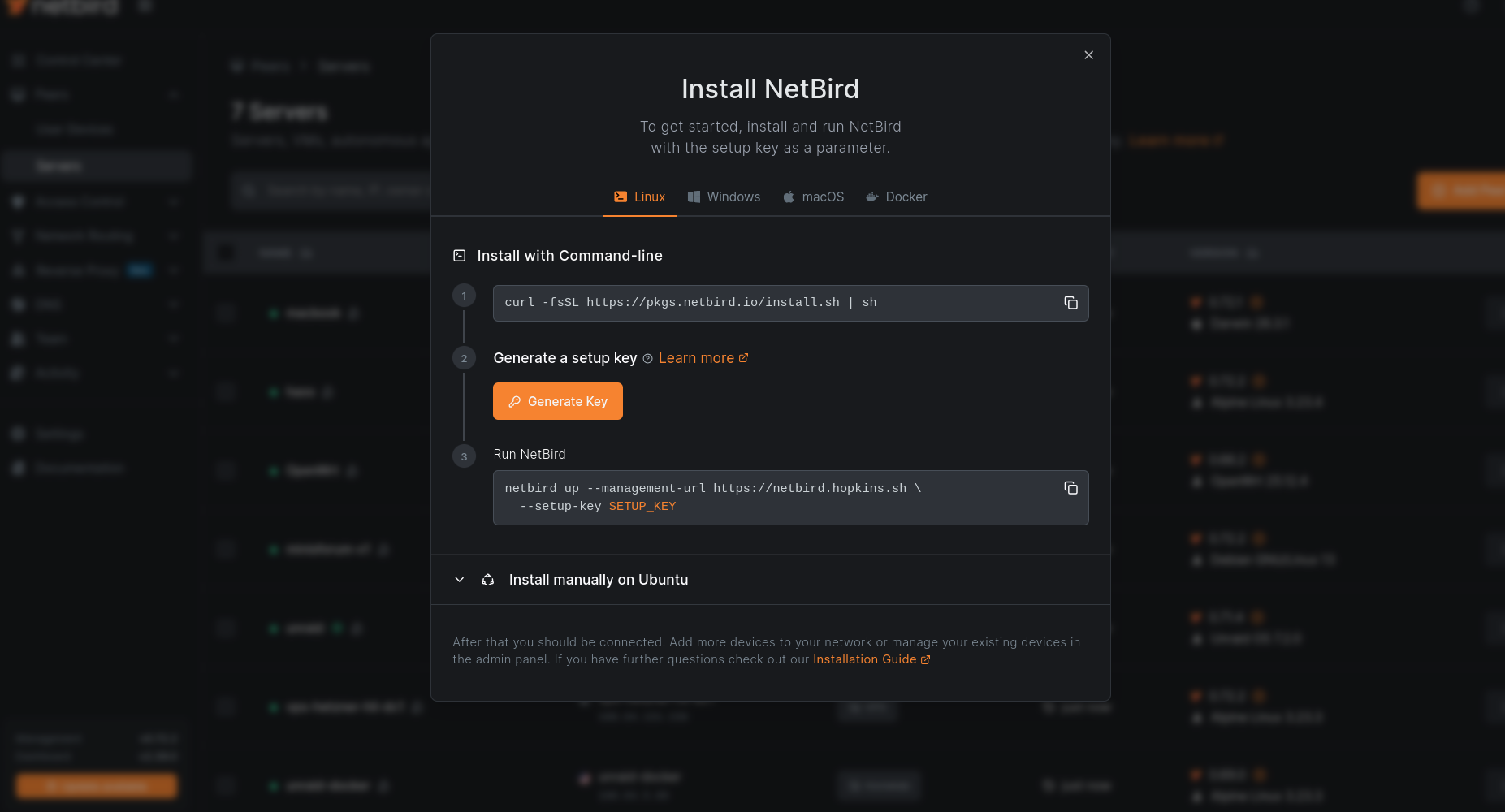Image resolution: width=1505 pixels, height=812 pixels.
Task: Close the Install NetBird dialog
Action: coord(1088,55)
